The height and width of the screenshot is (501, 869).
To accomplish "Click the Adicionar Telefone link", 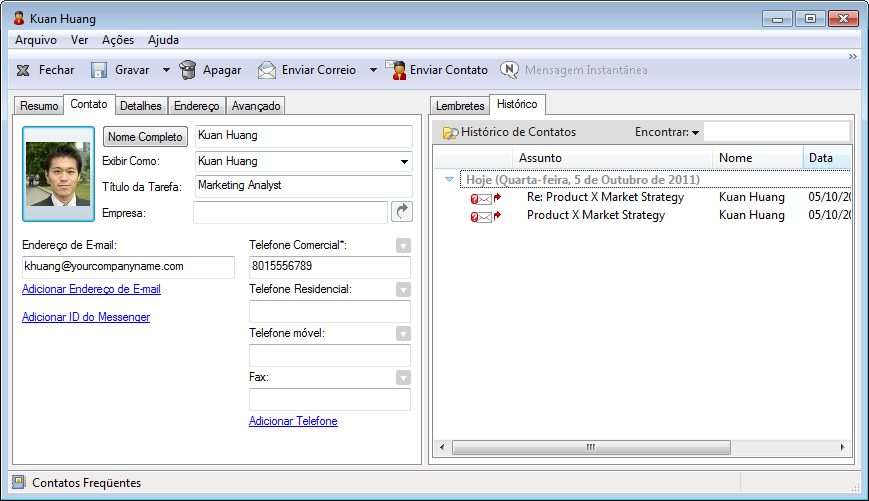I will point(293,421).
